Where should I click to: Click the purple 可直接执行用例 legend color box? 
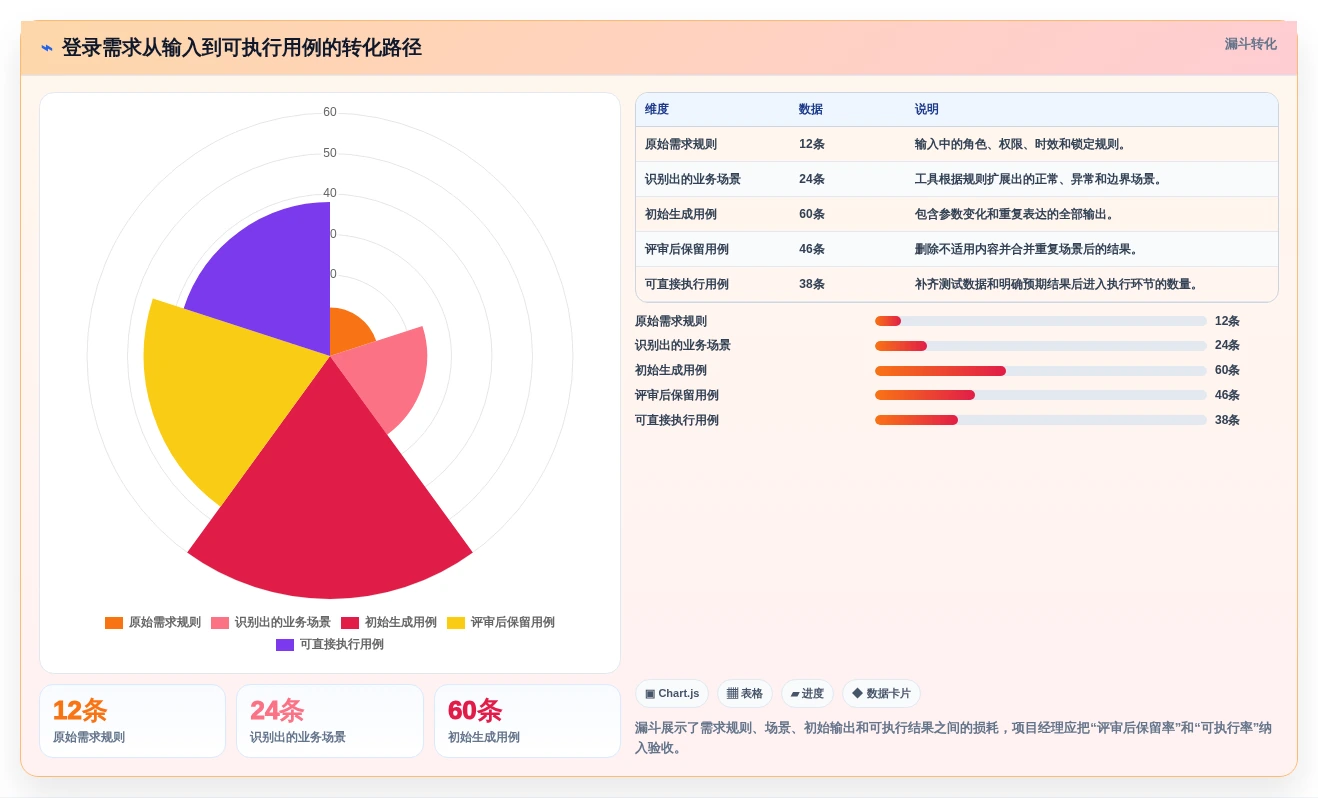(285, 644)
